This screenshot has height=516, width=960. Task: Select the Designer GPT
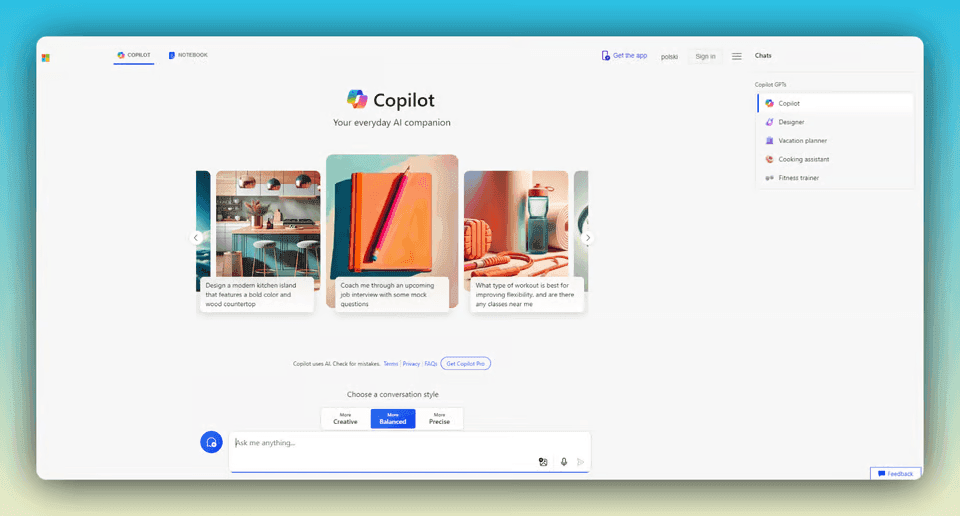[790, 122]
